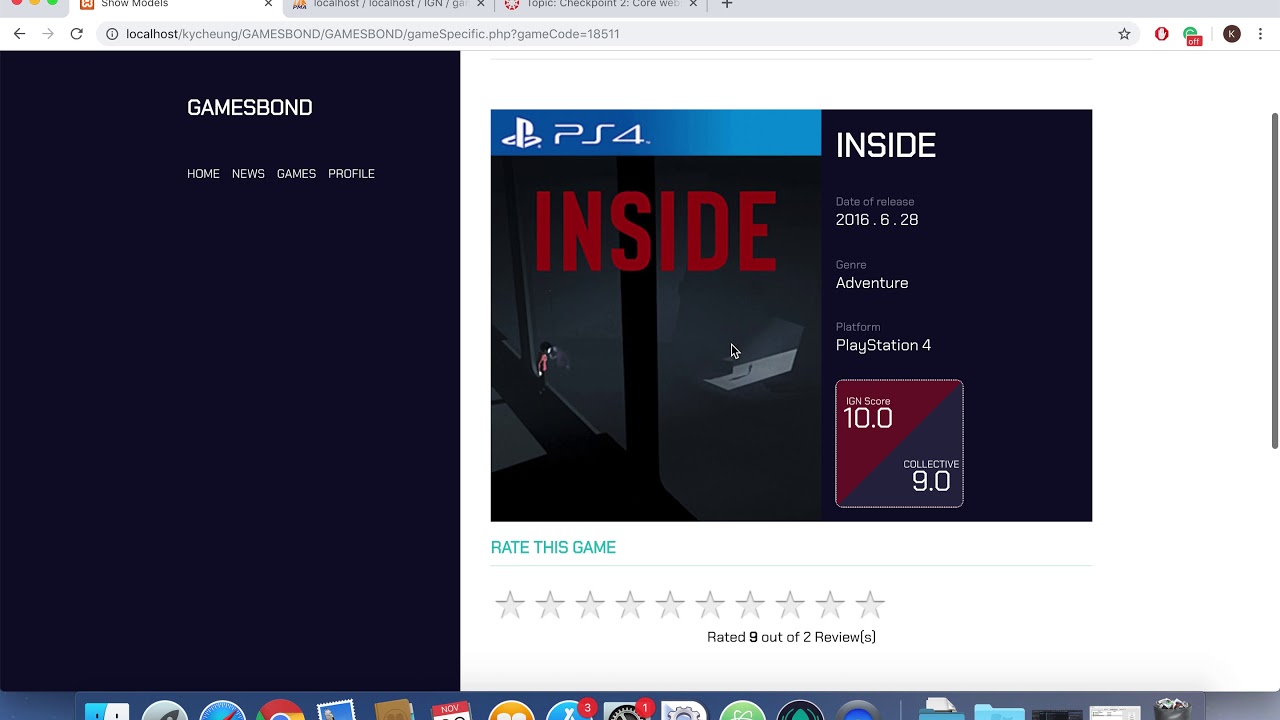Viewport: 1280px width, 720px height.
Task: Click the Adventure genre value
Action: [x=872, y=283]
